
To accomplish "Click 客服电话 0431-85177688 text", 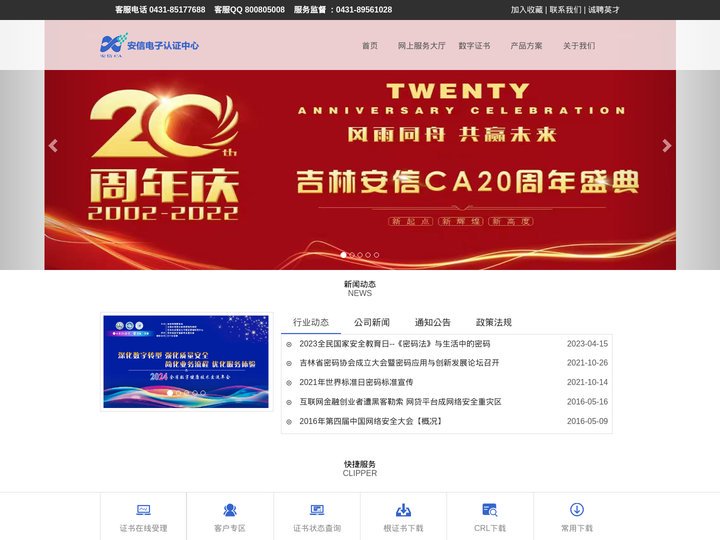I will click(x=160, y=10).
